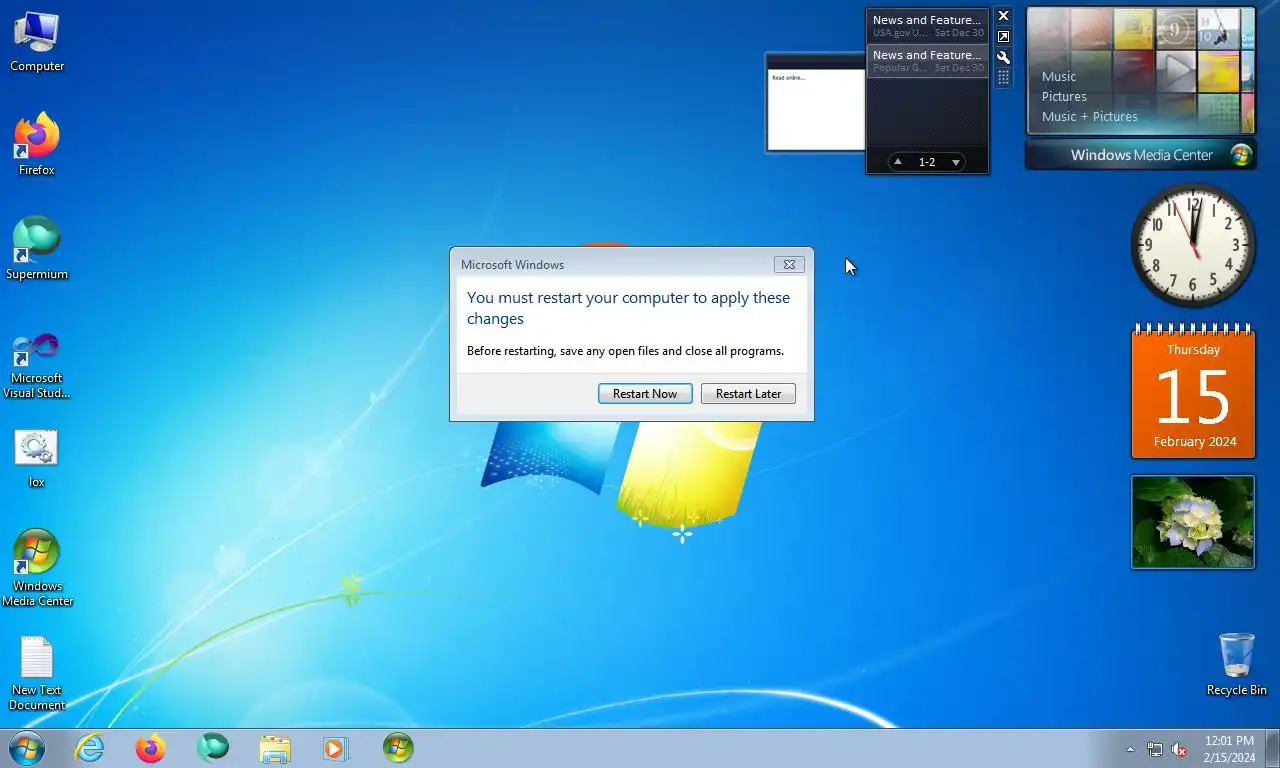Viewport: 1280px width, 768px height.
Task: Click the feed gadget larger-size icon
Action: pos(1003,37)
